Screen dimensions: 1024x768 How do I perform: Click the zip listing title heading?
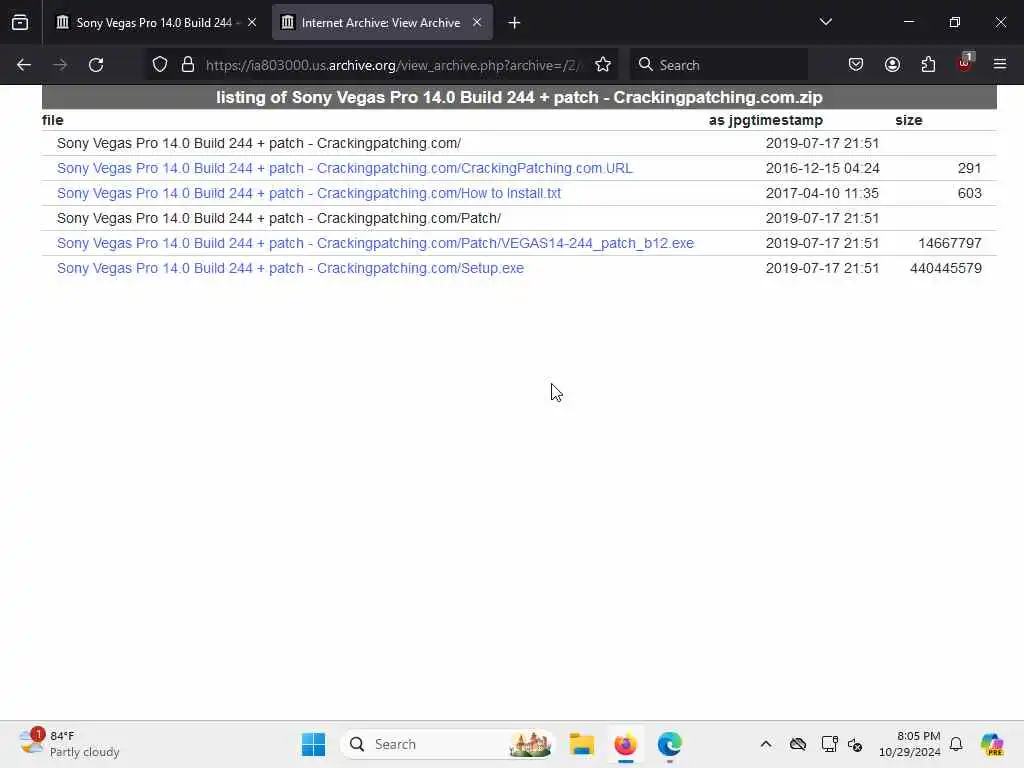(x=519, y=97)
